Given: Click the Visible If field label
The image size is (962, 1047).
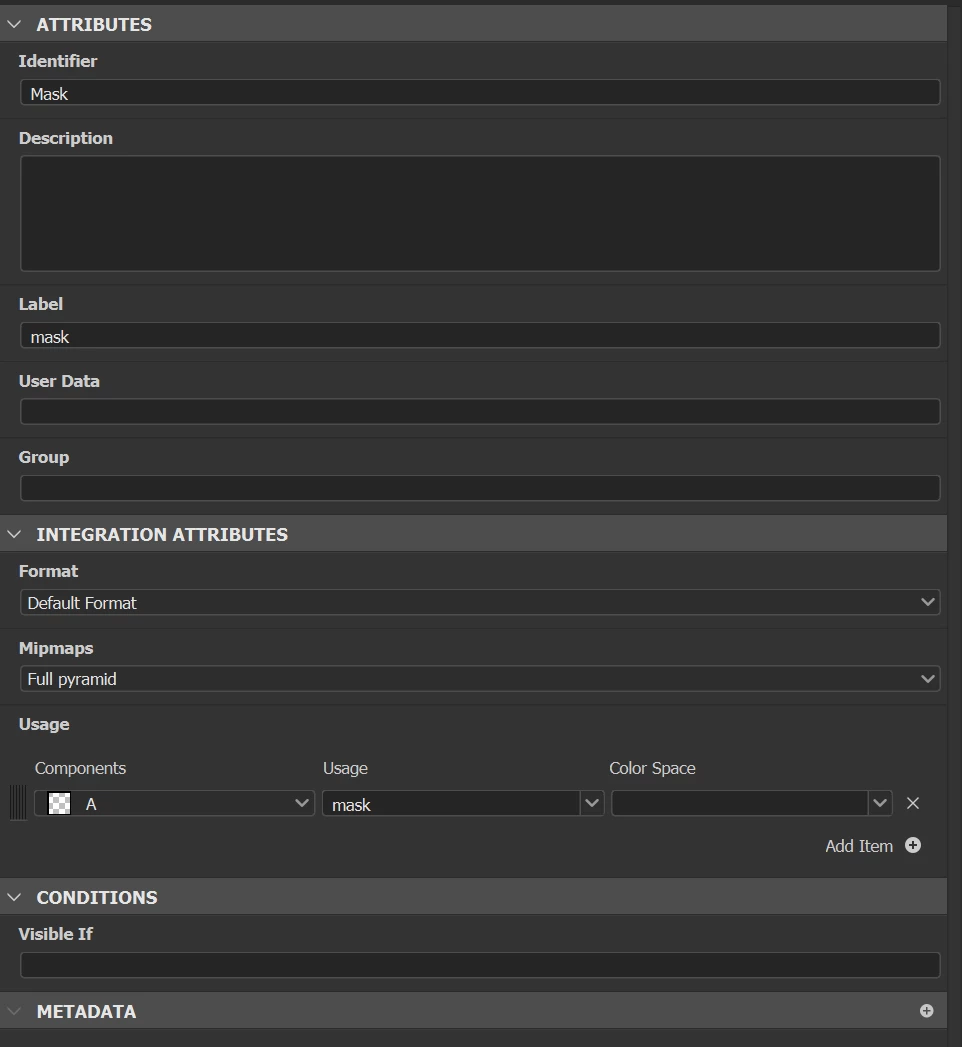Looking at the screenshot, I should [x=55, y=934].
